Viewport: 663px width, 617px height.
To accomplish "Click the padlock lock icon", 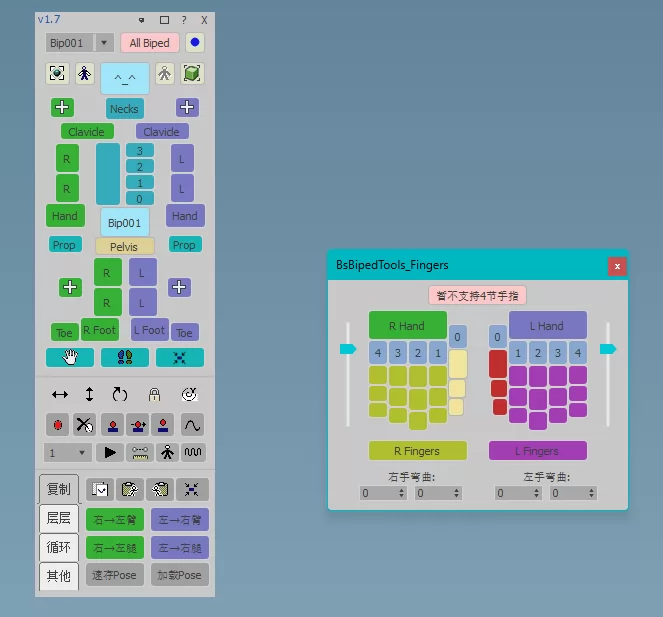I will pos(154,395).
